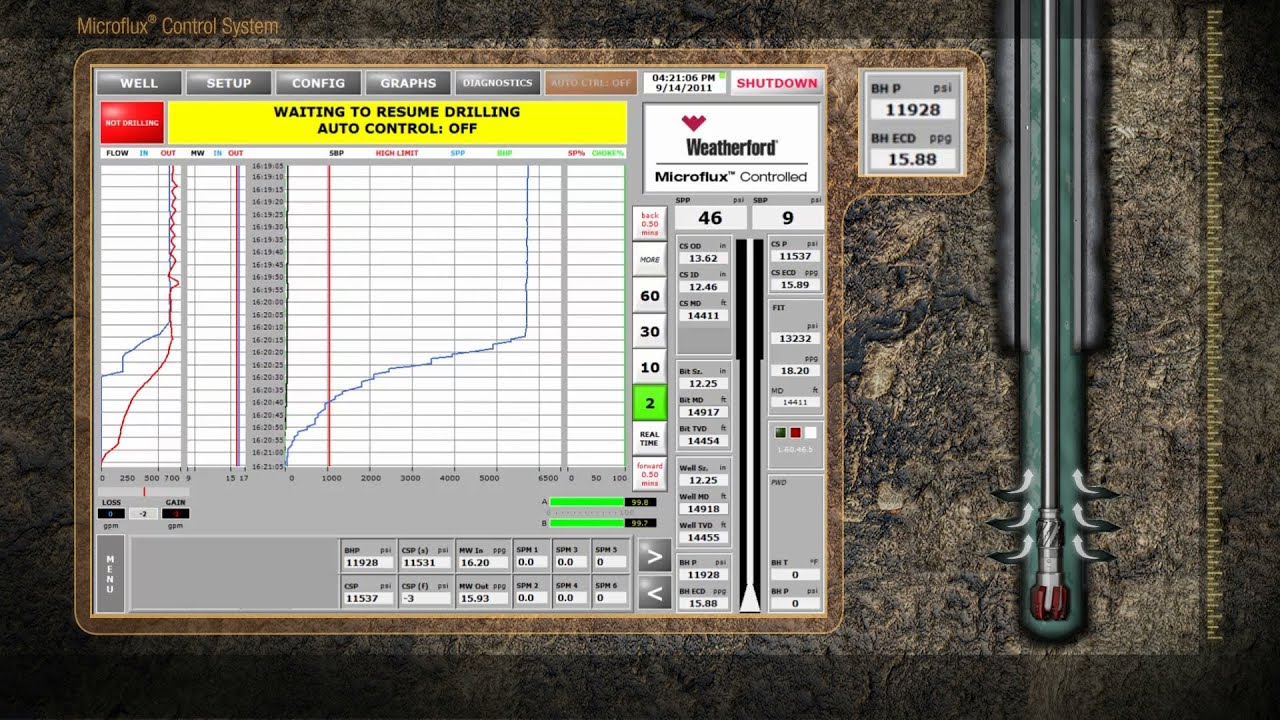The image size is (1280, 720).
Task: Click the Well MD value 14918
Action: (x=704, y=509)
